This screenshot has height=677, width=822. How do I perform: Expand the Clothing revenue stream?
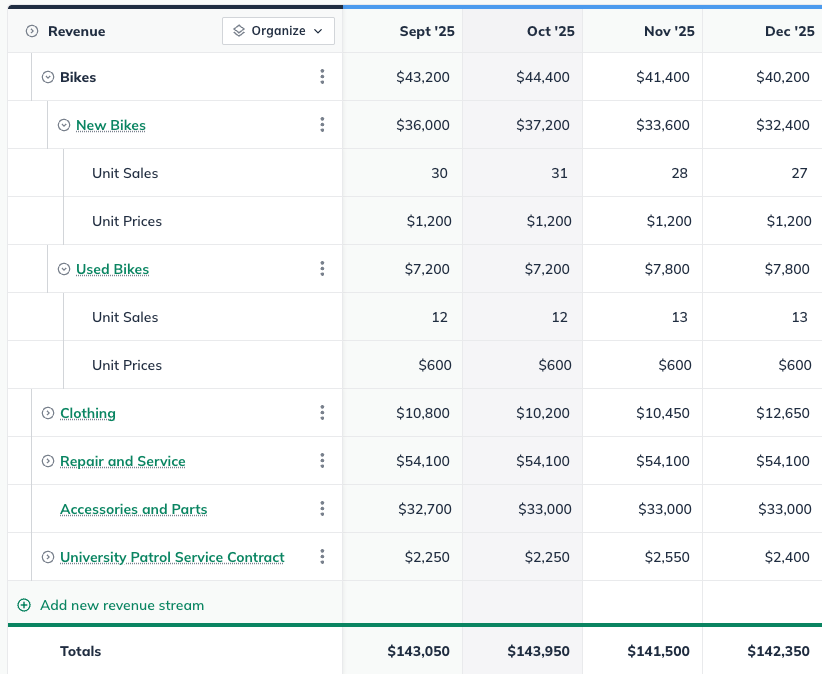(x=47, y=413)
